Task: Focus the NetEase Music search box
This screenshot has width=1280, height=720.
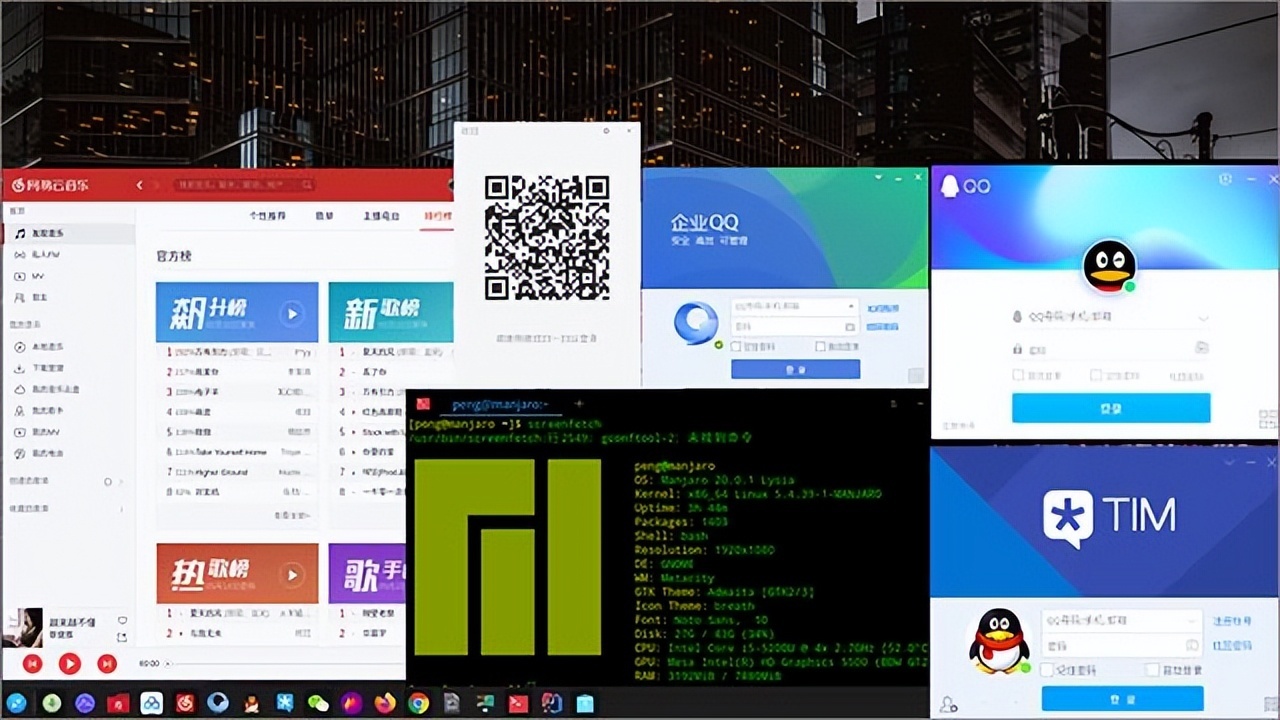Action: click(244, 185)
